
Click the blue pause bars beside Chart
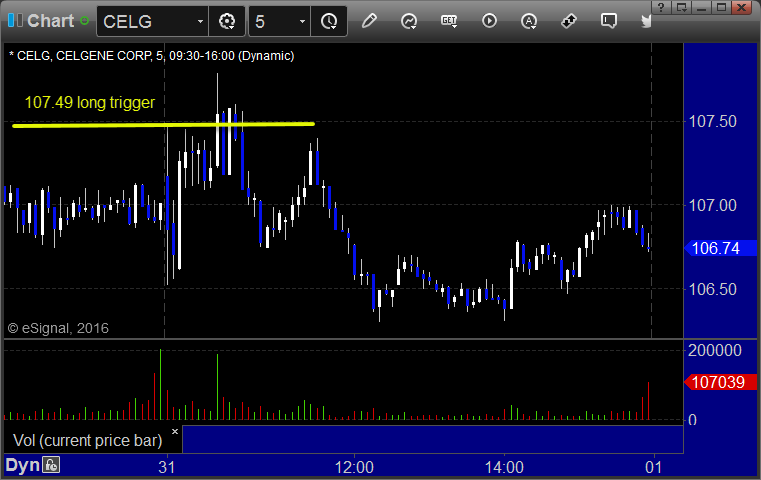coord(15,20)
